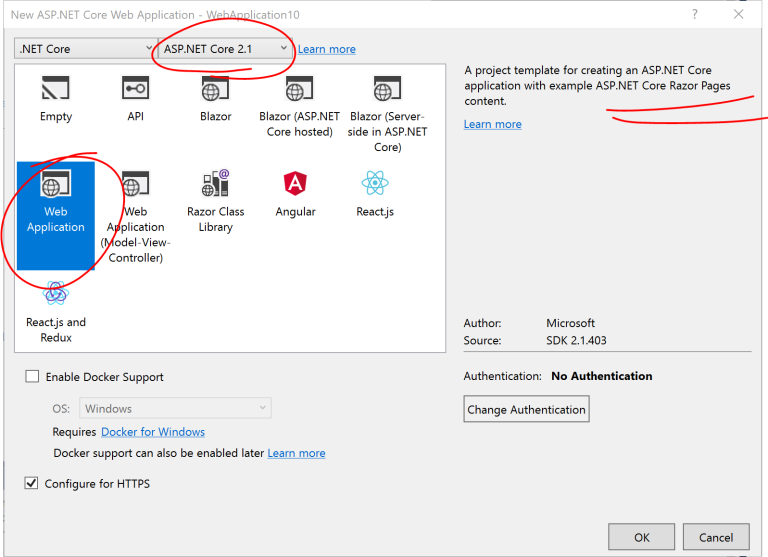Close the New ASP.NET Core dialog
The width and height of the screenshot is (768, 557).
(x=738, y=14)
